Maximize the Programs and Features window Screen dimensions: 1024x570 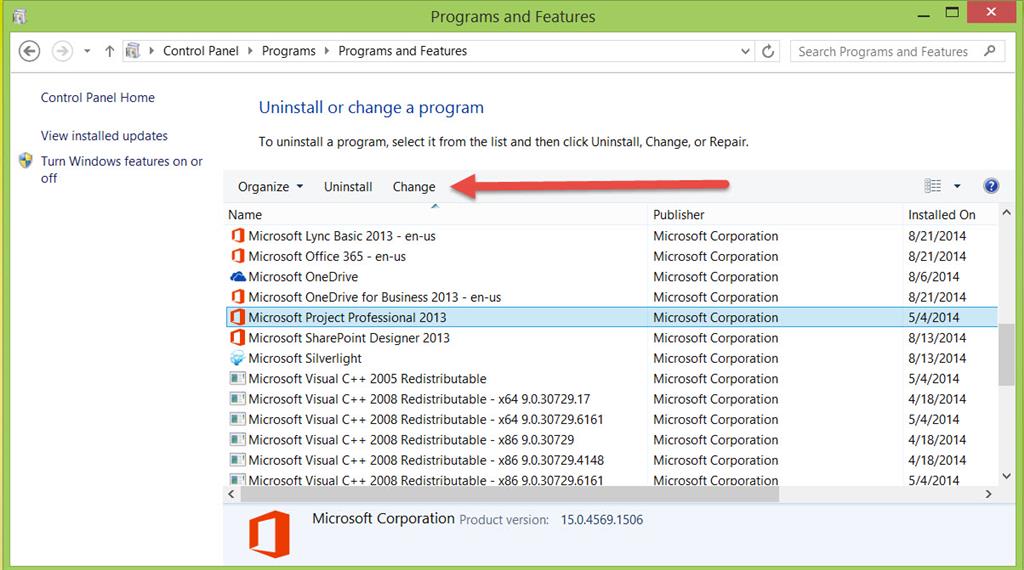click(952, 12)
